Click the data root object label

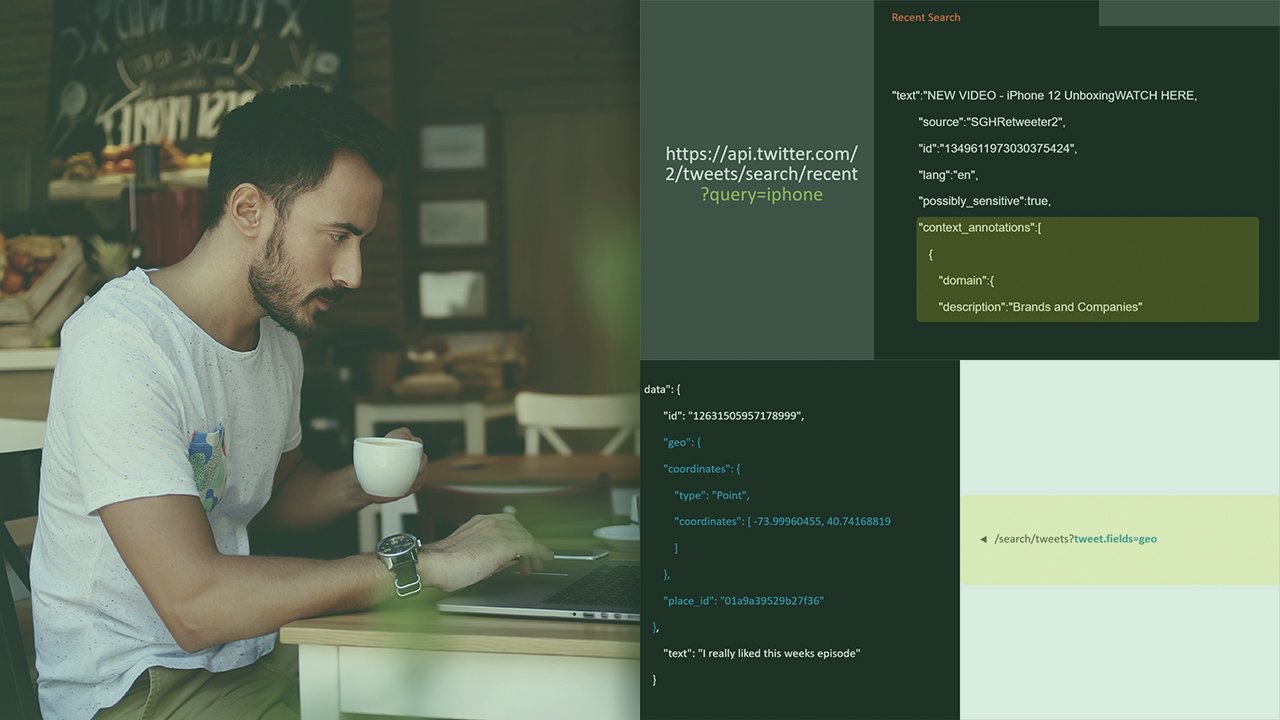pyautogui.click(x=660, y=388)
